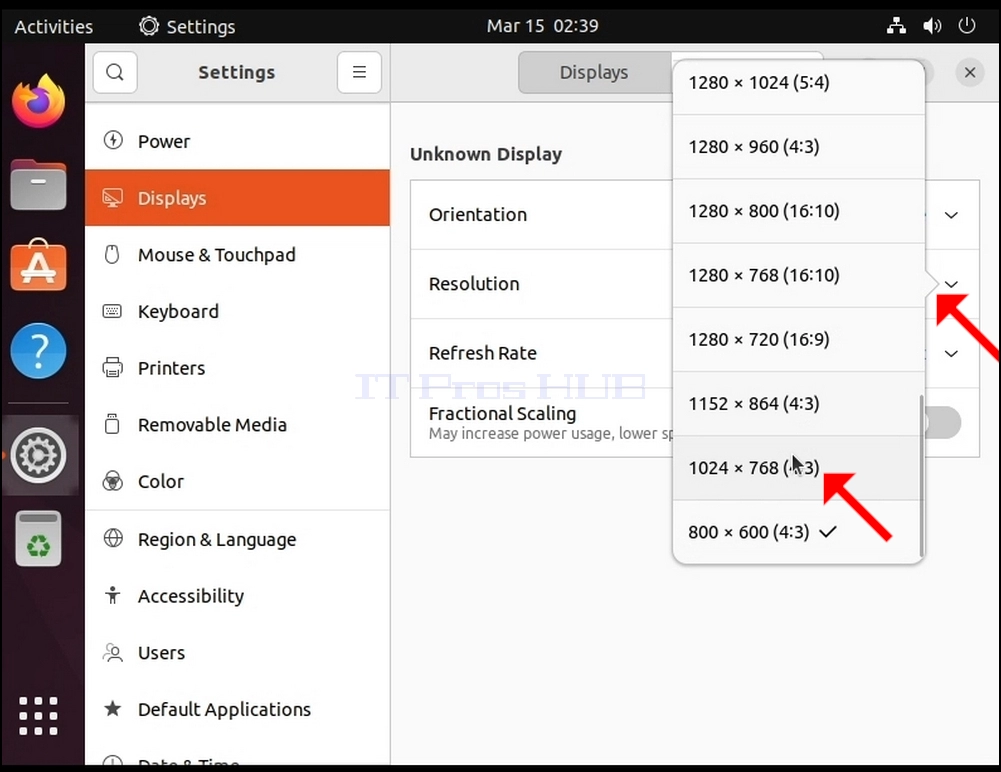Screen dimensions: 1001x772
Task: Expand the Refresh Rate dropdown arrow
Action: coord(951,353)
